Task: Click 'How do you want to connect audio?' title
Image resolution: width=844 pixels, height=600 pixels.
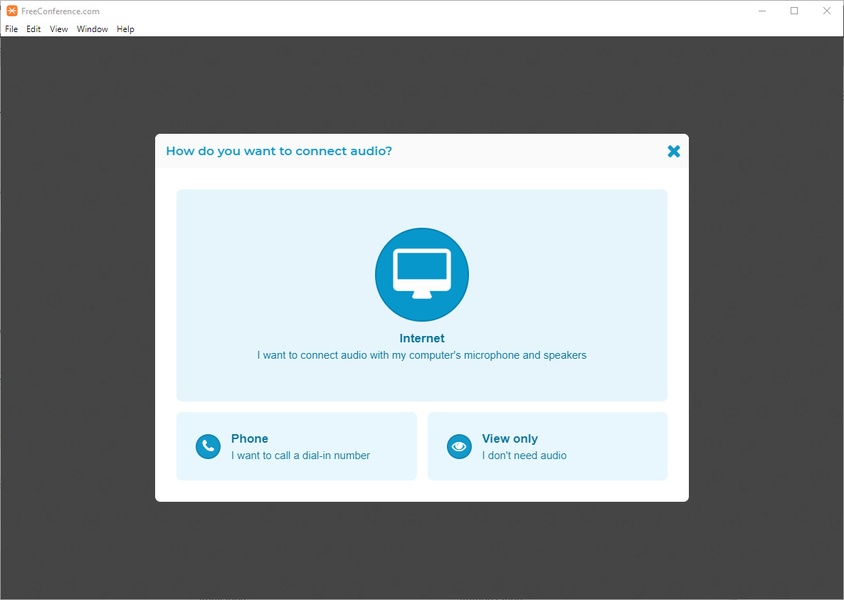Action: [x=279, y=151]
